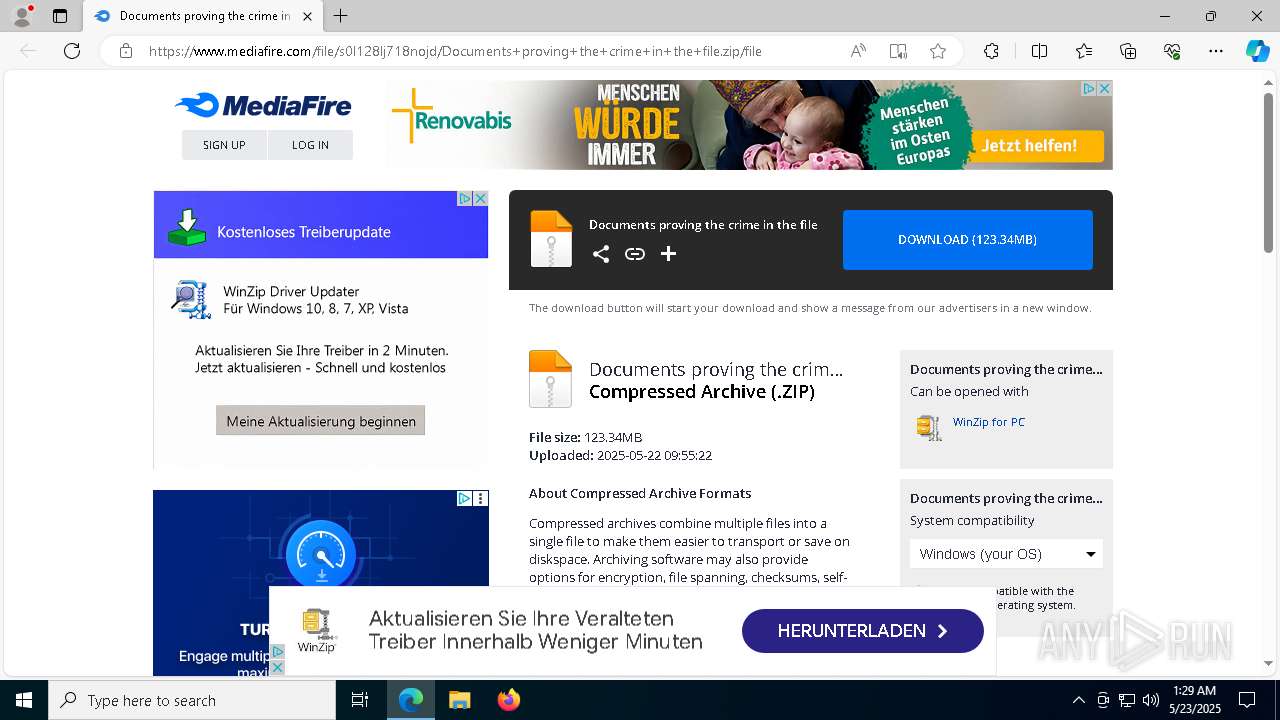Open a new browser tab
This screenshot has width=1280, height=720.
(x=341, y=16)
